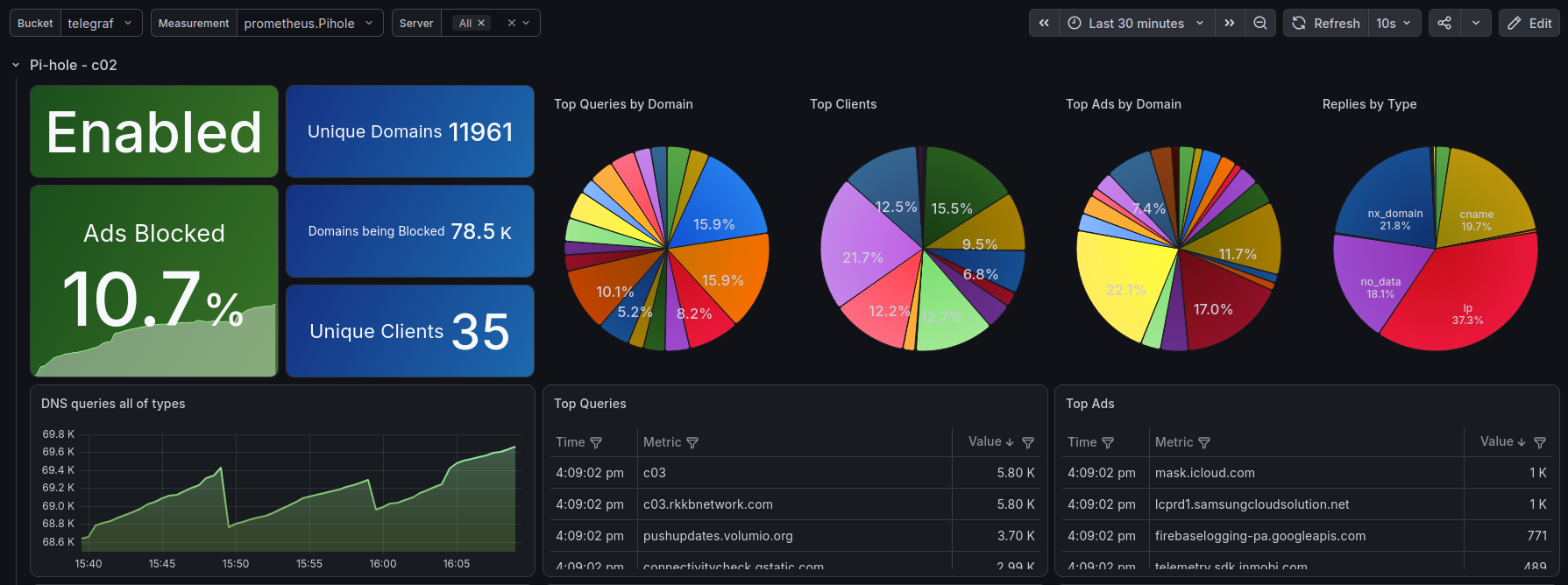Image resolution: width=1568 pixels, height=585 pixels.
Task: Shift time range forward with double-right arrow
Action: (x=1230, y=24)
